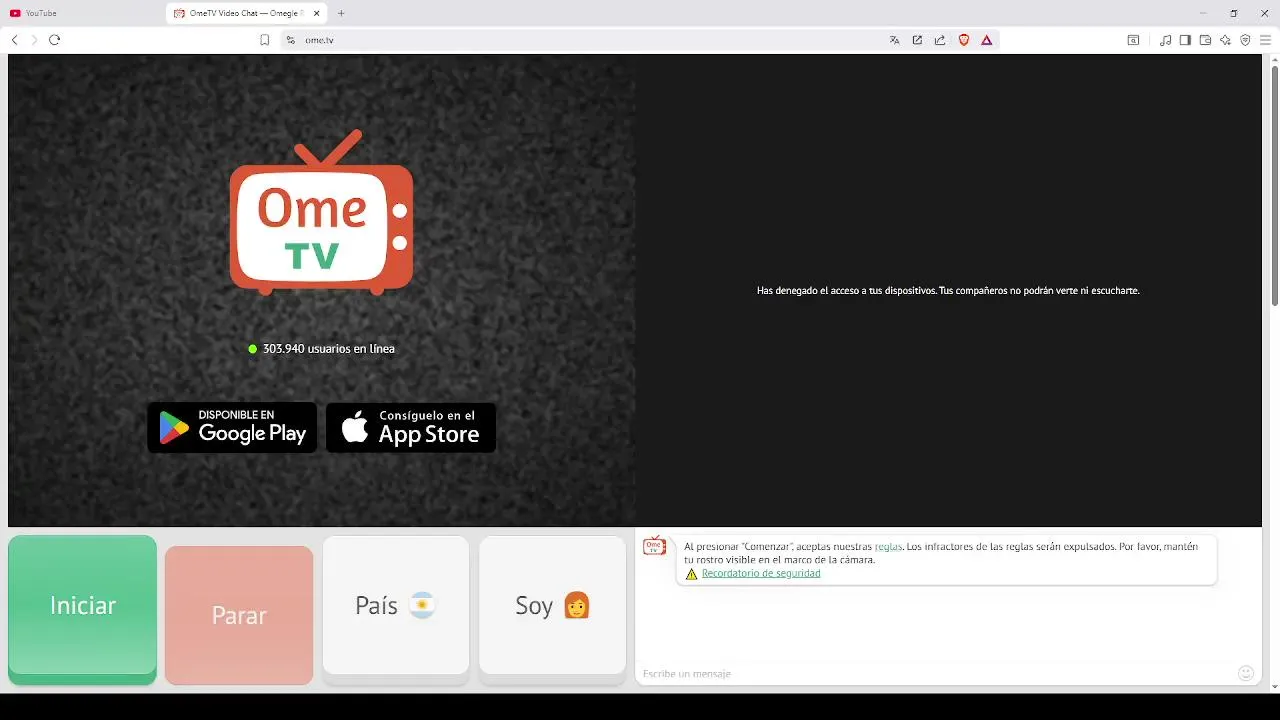
Task: Open Brave Rewards triangle icon
Action: [987, 40]
